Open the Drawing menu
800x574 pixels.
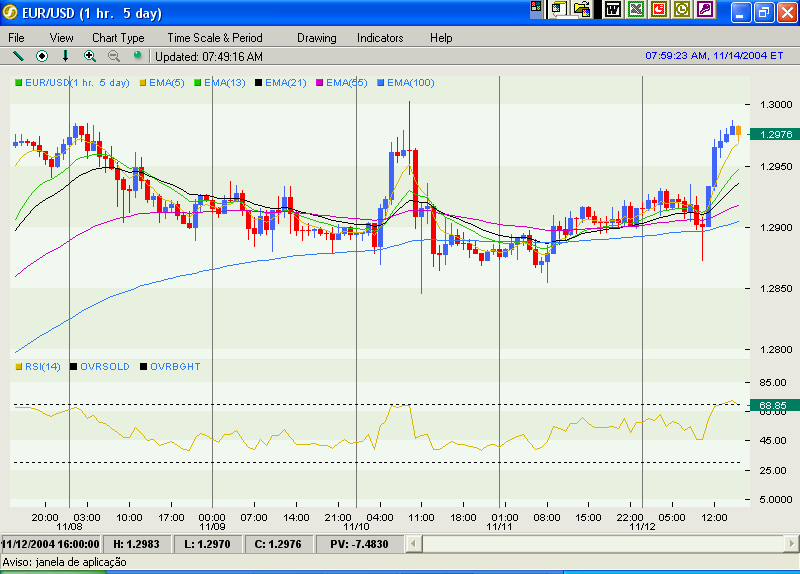pos(317,38)
